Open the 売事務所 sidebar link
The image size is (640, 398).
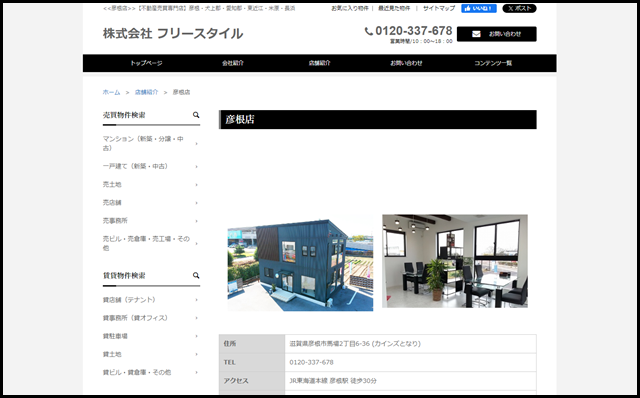(115, 221)
